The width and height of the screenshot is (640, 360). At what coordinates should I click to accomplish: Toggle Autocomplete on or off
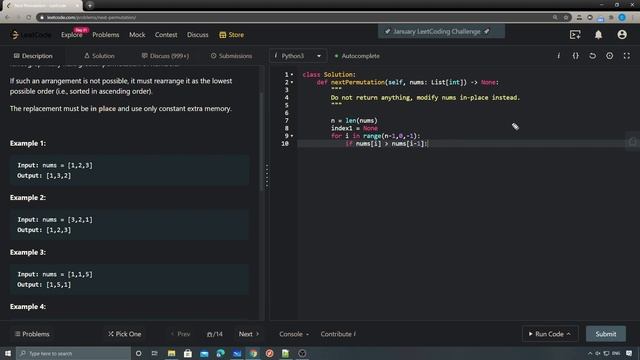click(357, 56)
